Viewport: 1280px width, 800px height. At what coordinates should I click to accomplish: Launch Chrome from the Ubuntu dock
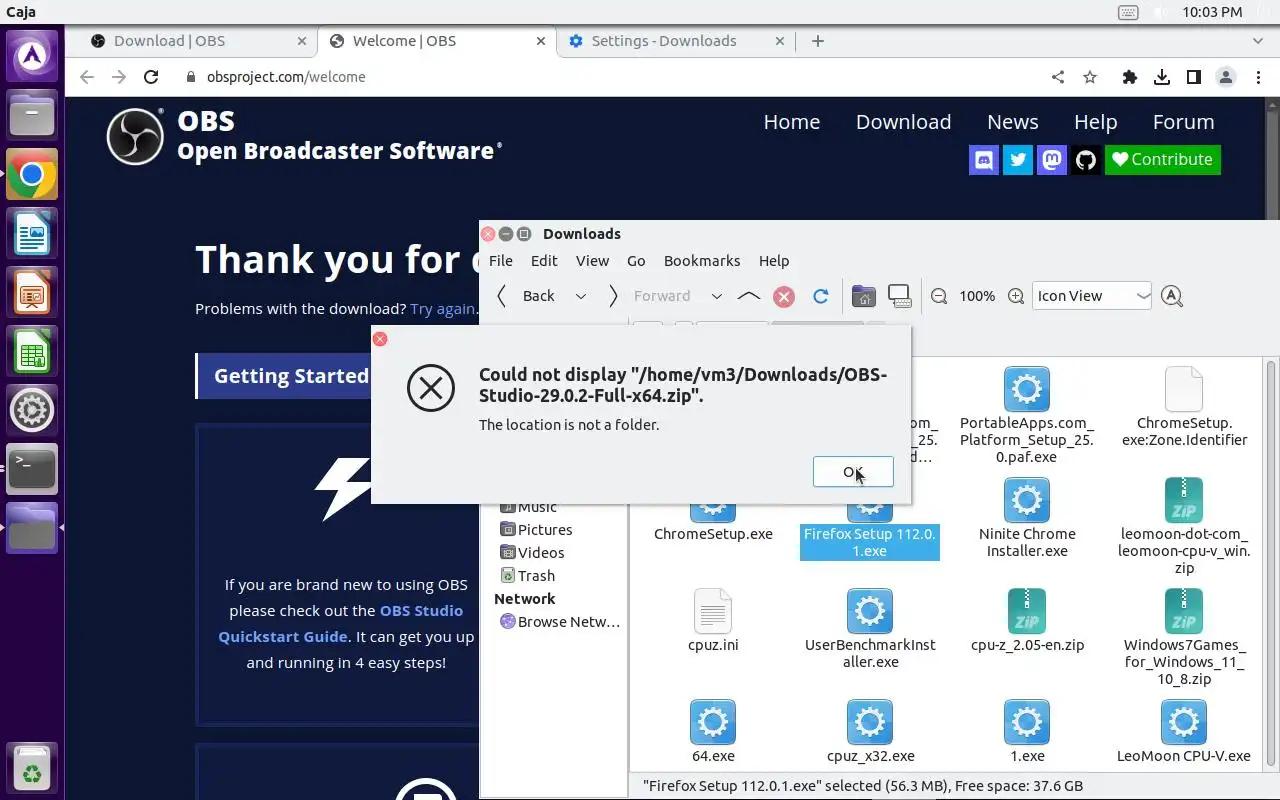tap(32, 176)
